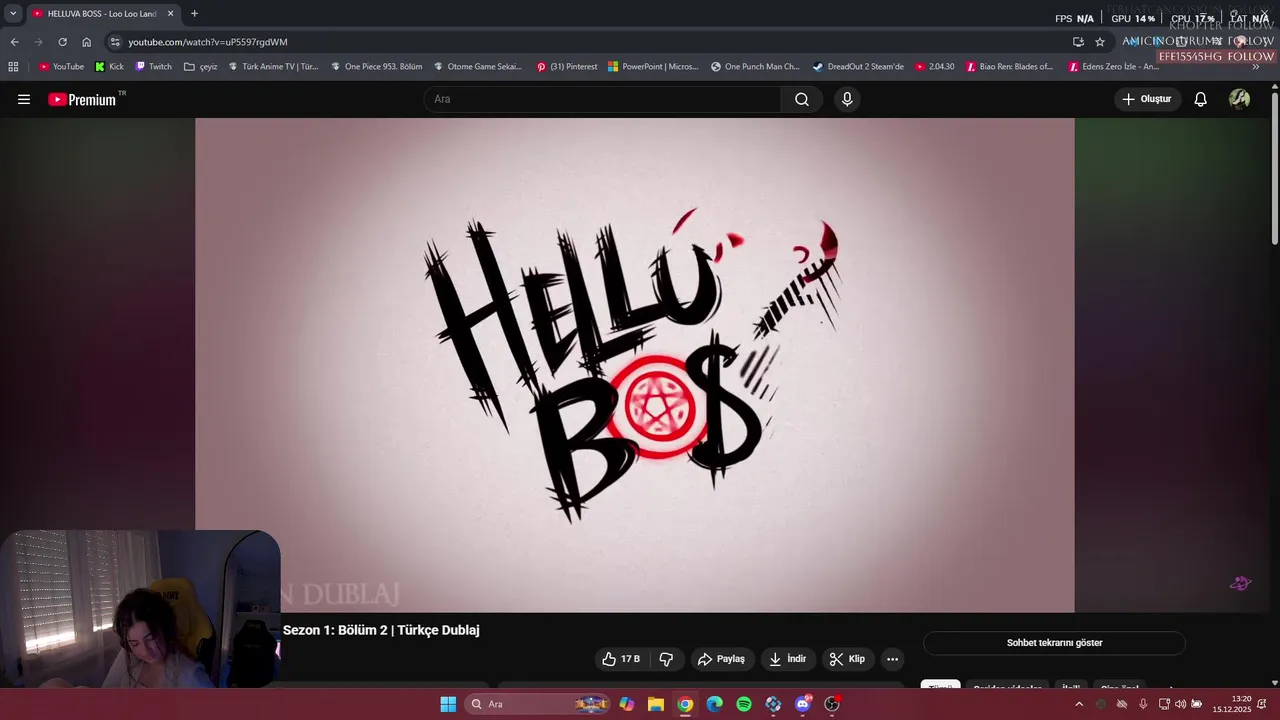Open the DreadOut 2 Steam bookmark

(858, 67)
